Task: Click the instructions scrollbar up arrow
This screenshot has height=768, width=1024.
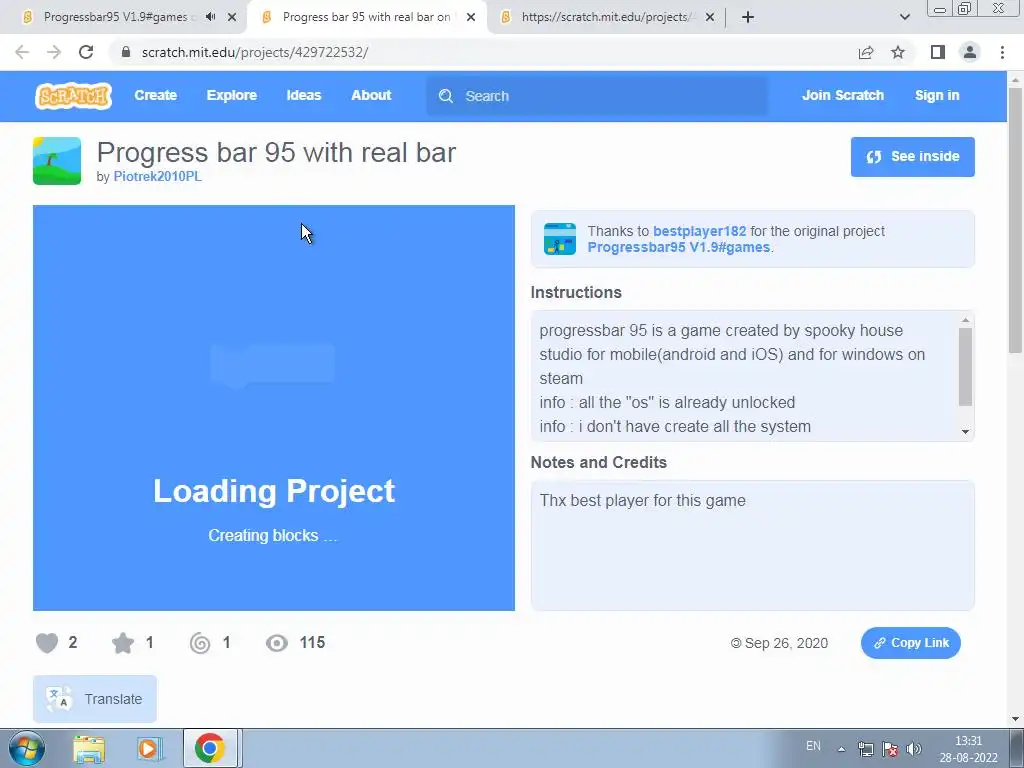Action: (x=965, y=320)
